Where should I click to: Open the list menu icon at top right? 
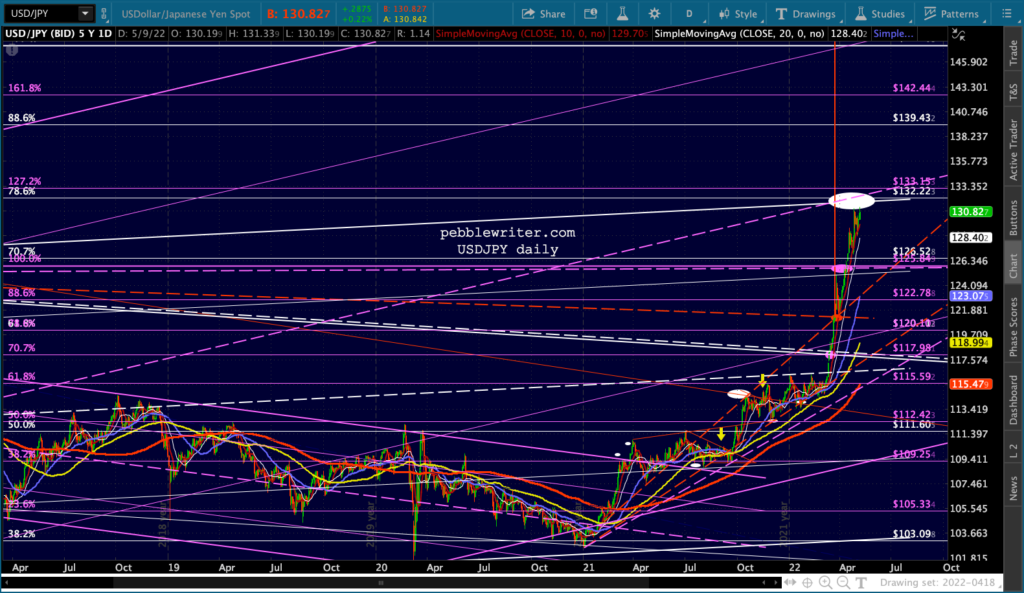click(1006, 14)
